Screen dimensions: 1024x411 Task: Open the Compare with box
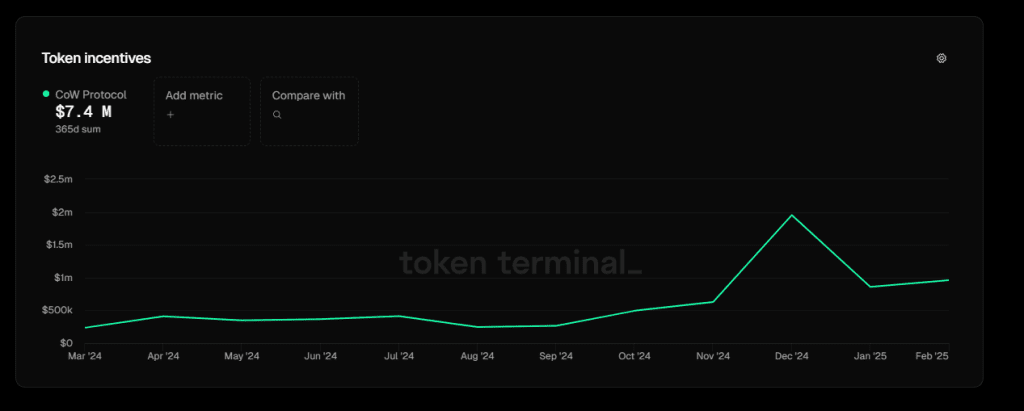310,110
